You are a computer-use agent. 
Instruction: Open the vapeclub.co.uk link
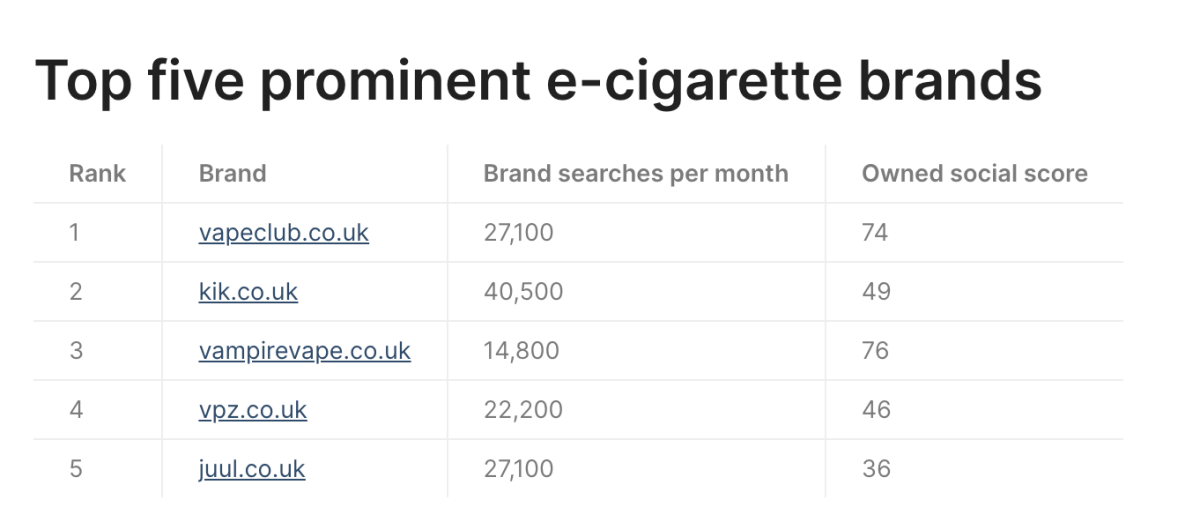(284, 233)
